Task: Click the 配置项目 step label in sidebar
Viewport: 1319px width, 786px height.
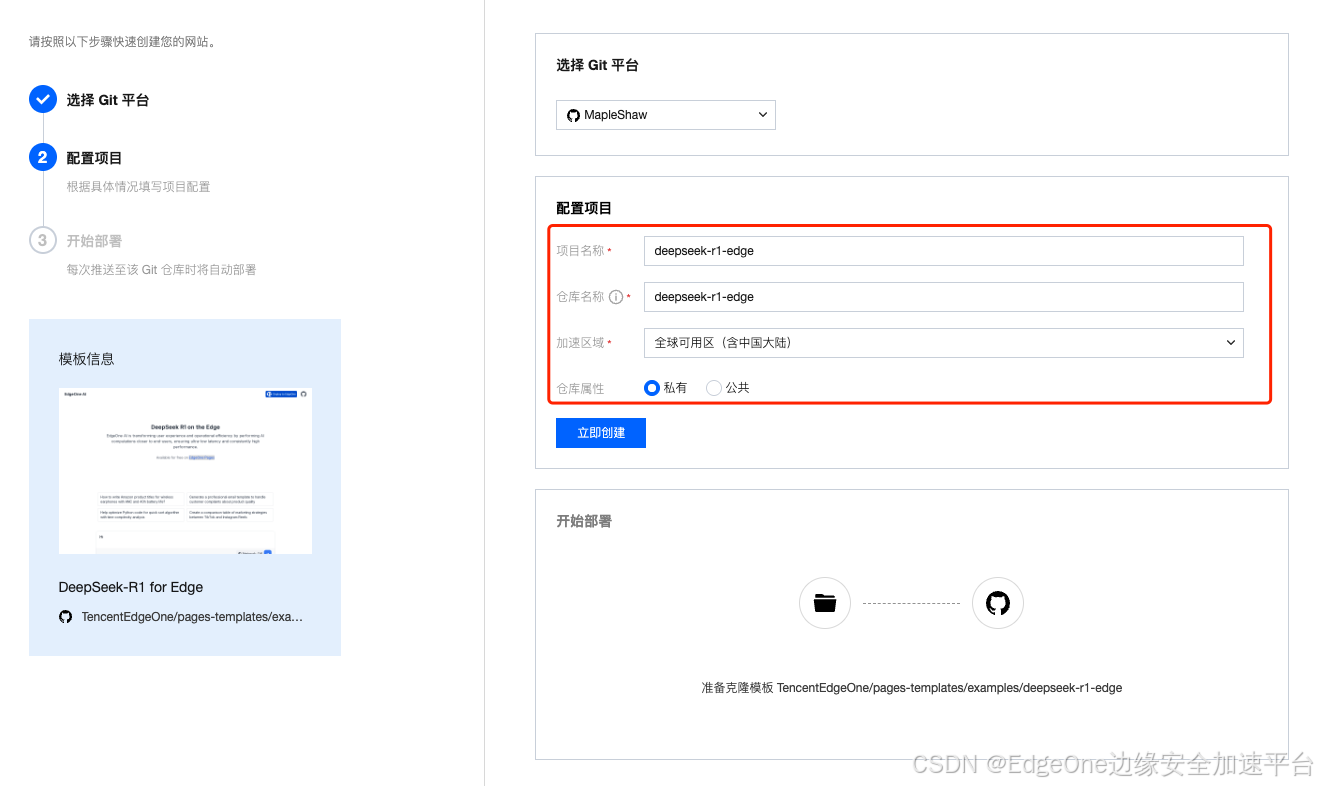Action: point(94,158)
